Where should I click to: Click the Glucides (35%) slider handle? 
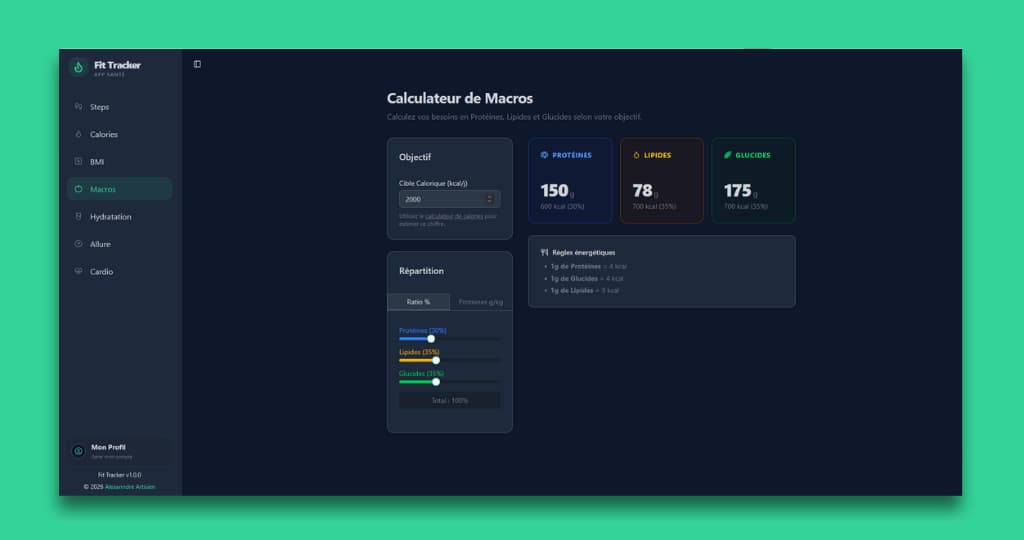(436, 382)
